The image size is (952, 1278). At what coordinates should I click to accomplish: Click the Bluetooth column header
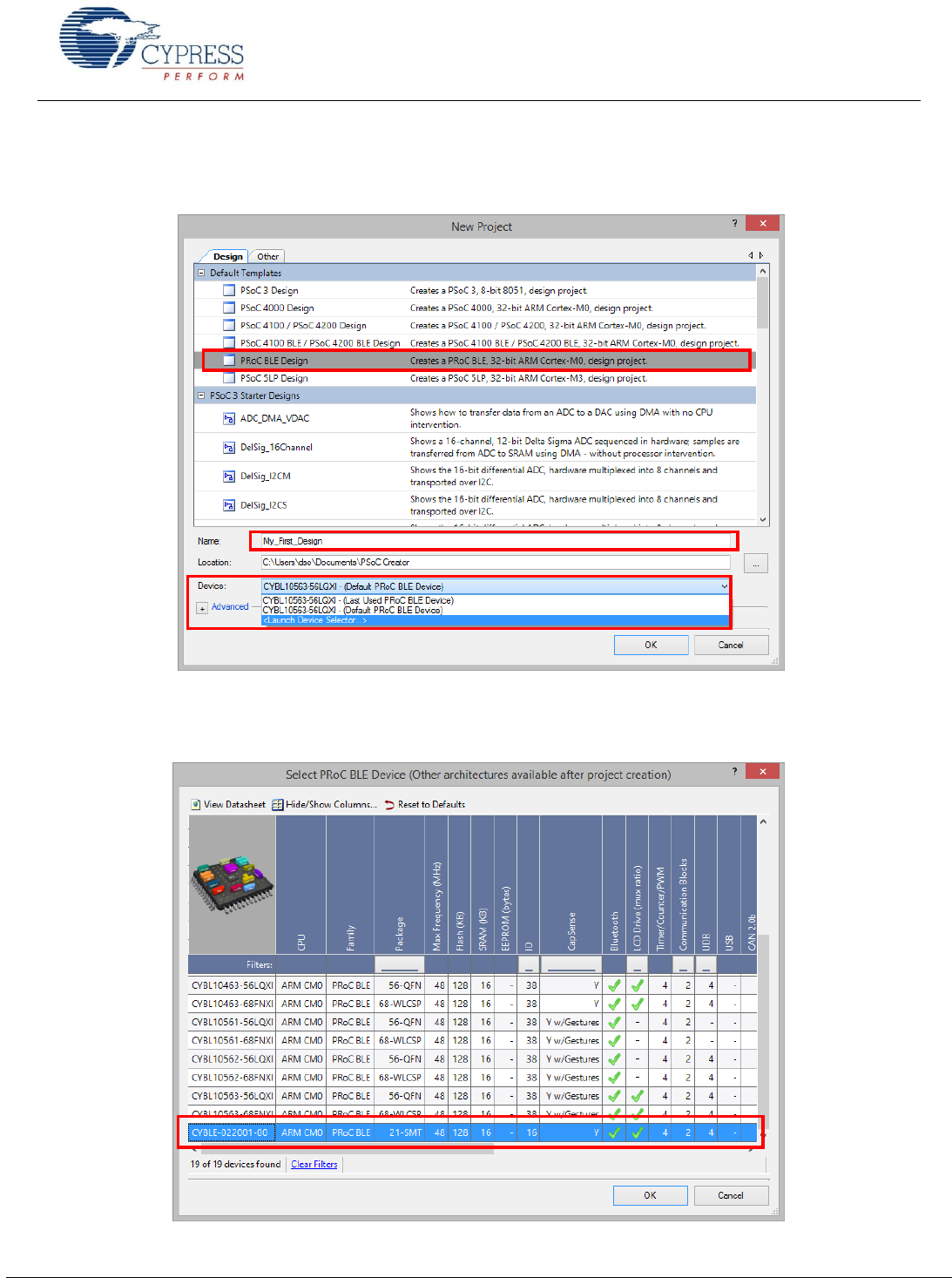614,884
